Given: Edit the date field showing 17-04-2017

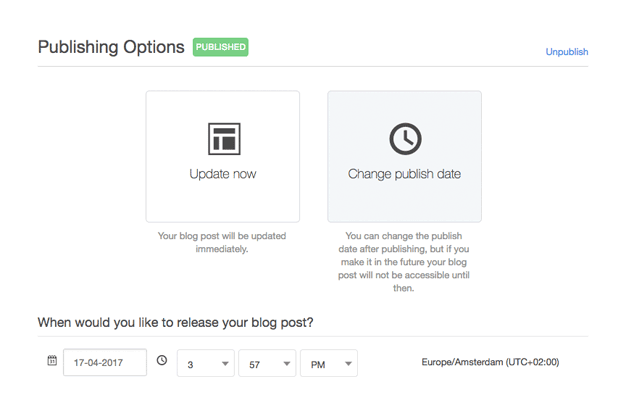Looking at the screenshot, I should tap(105, 362).
